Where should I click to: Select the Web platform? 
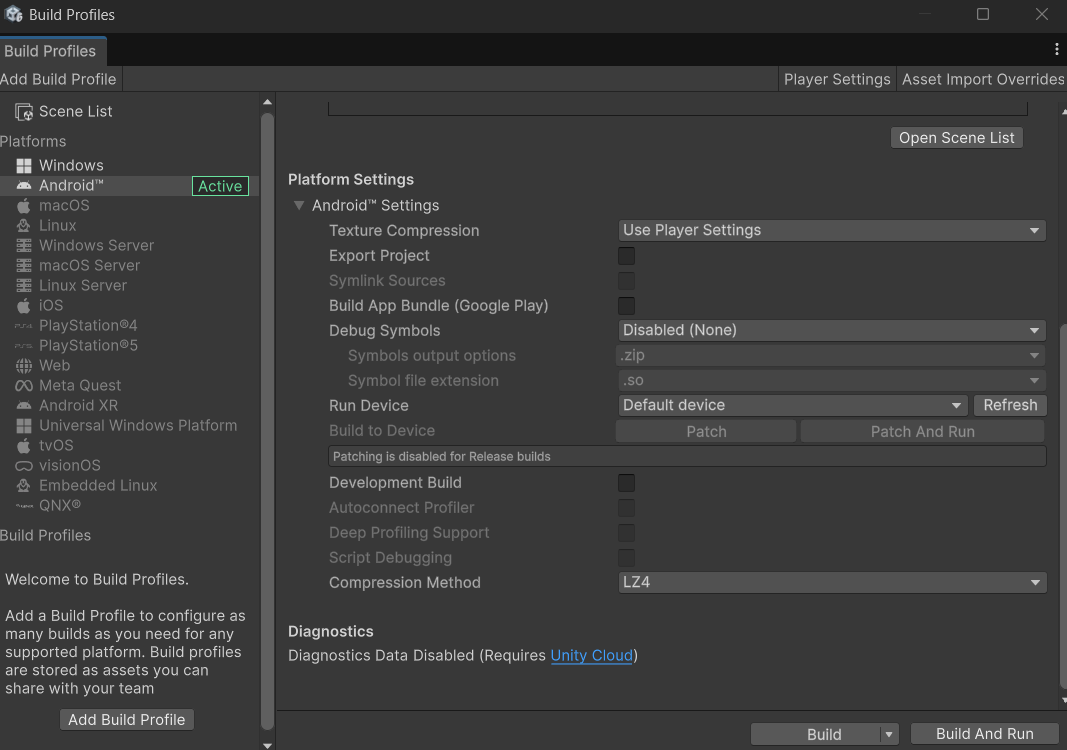point(54,365)
